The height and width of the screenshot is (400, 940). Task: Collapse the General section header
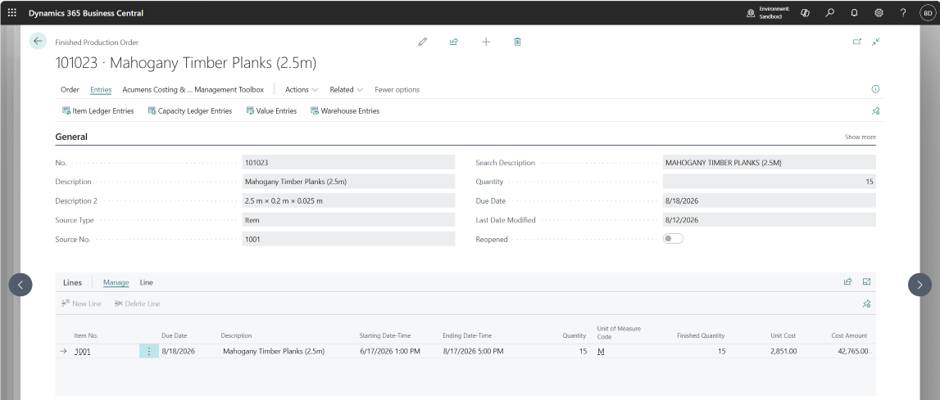(71, 137)
